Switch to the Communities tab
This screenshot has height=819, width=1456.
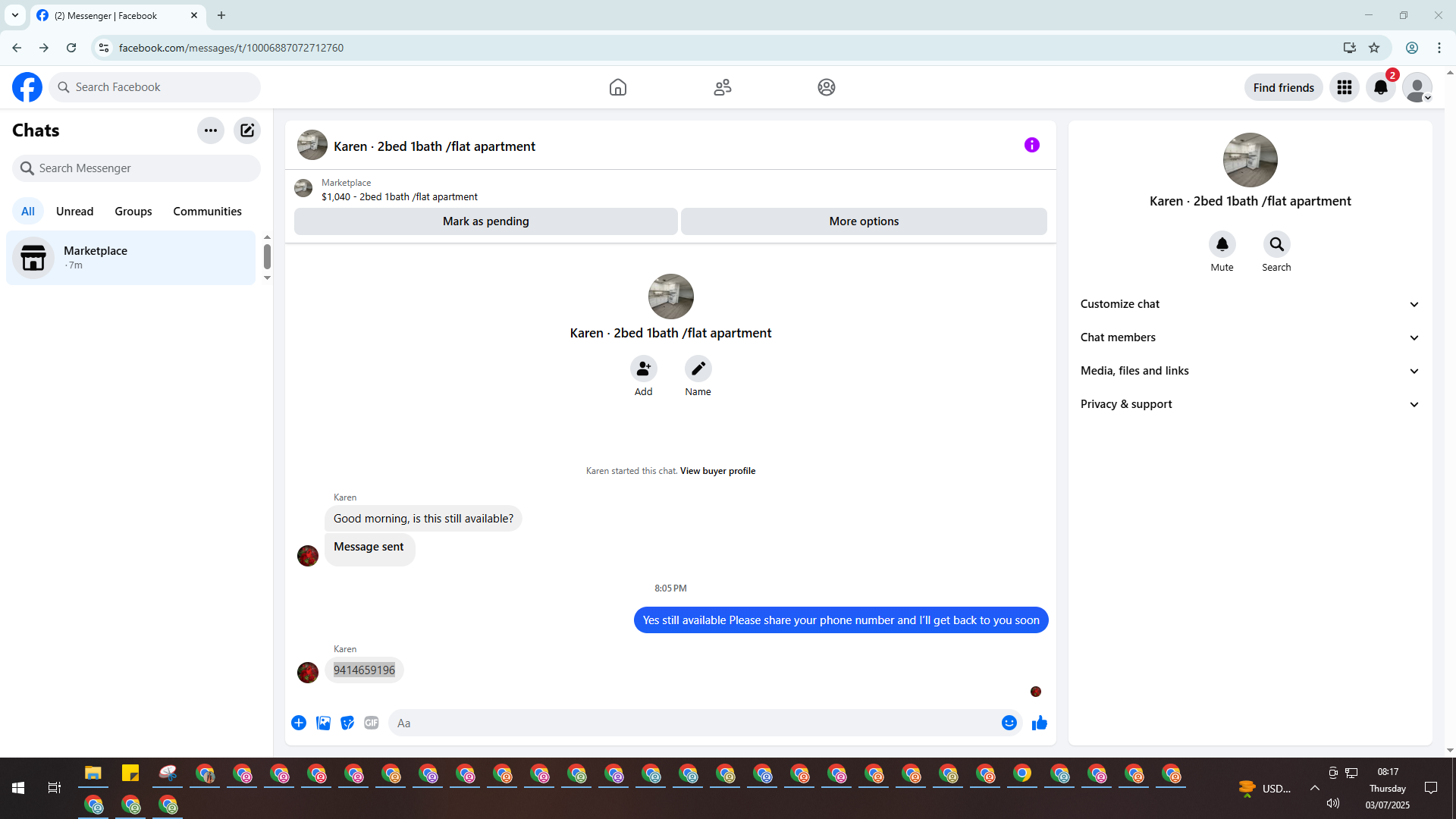[x=207, y=212]
